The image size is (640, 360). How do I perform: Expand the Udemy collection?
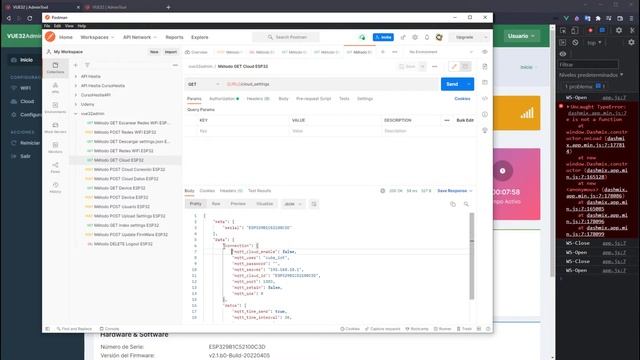pyautogui.click(x=76, y=104)
